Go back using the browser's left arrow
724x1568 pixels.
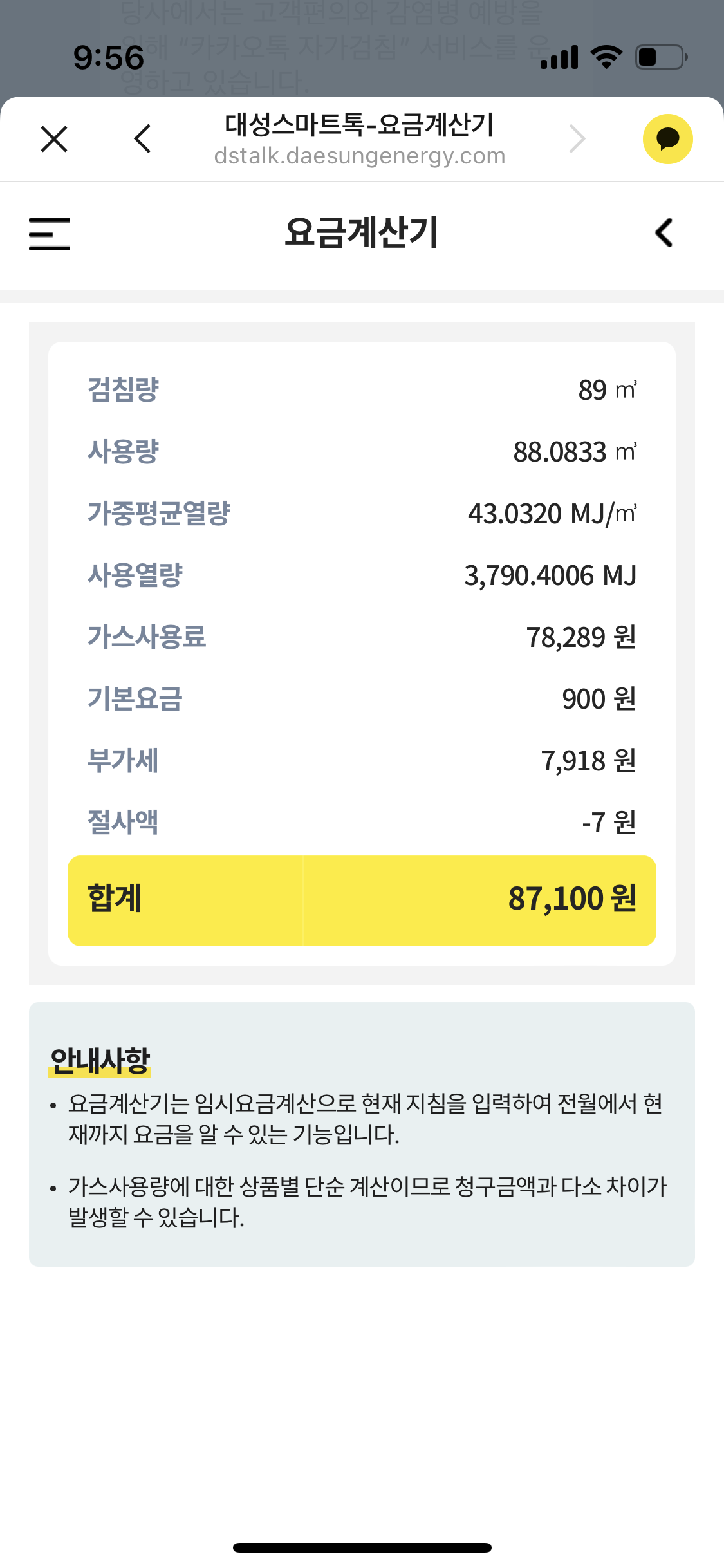point(143,139)
